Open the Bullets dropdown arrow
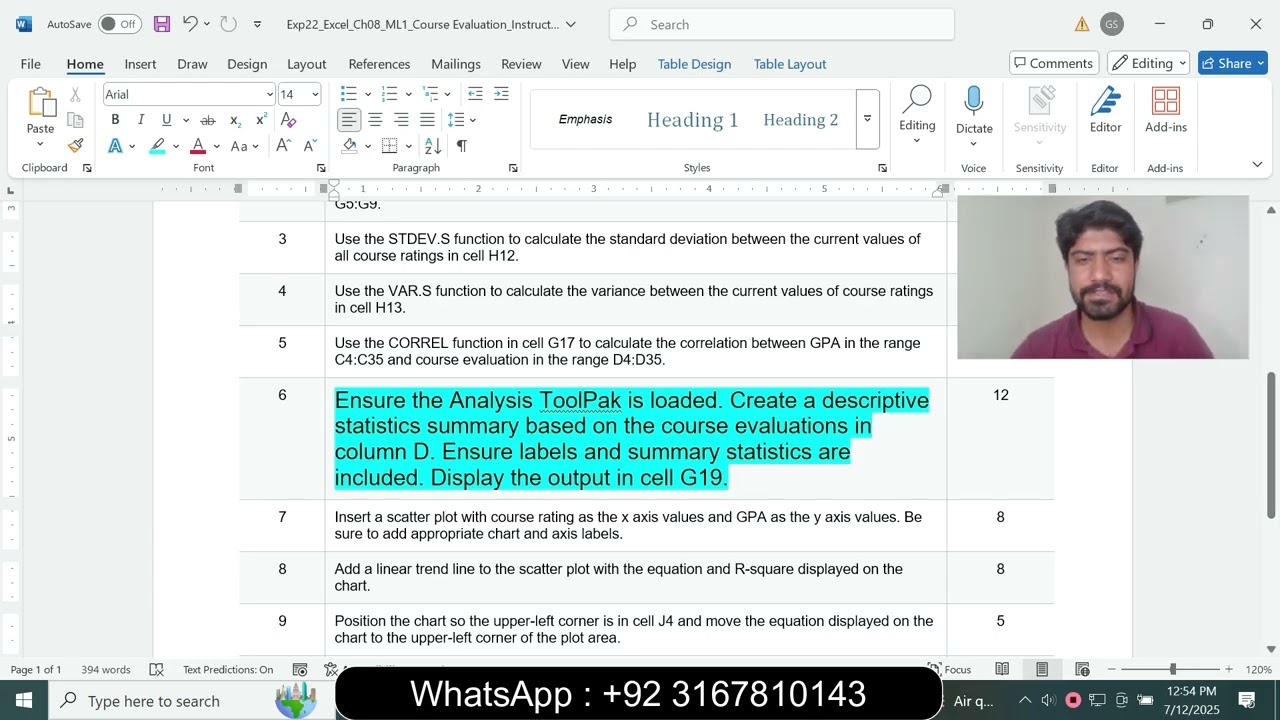 [x=367, y=94]
